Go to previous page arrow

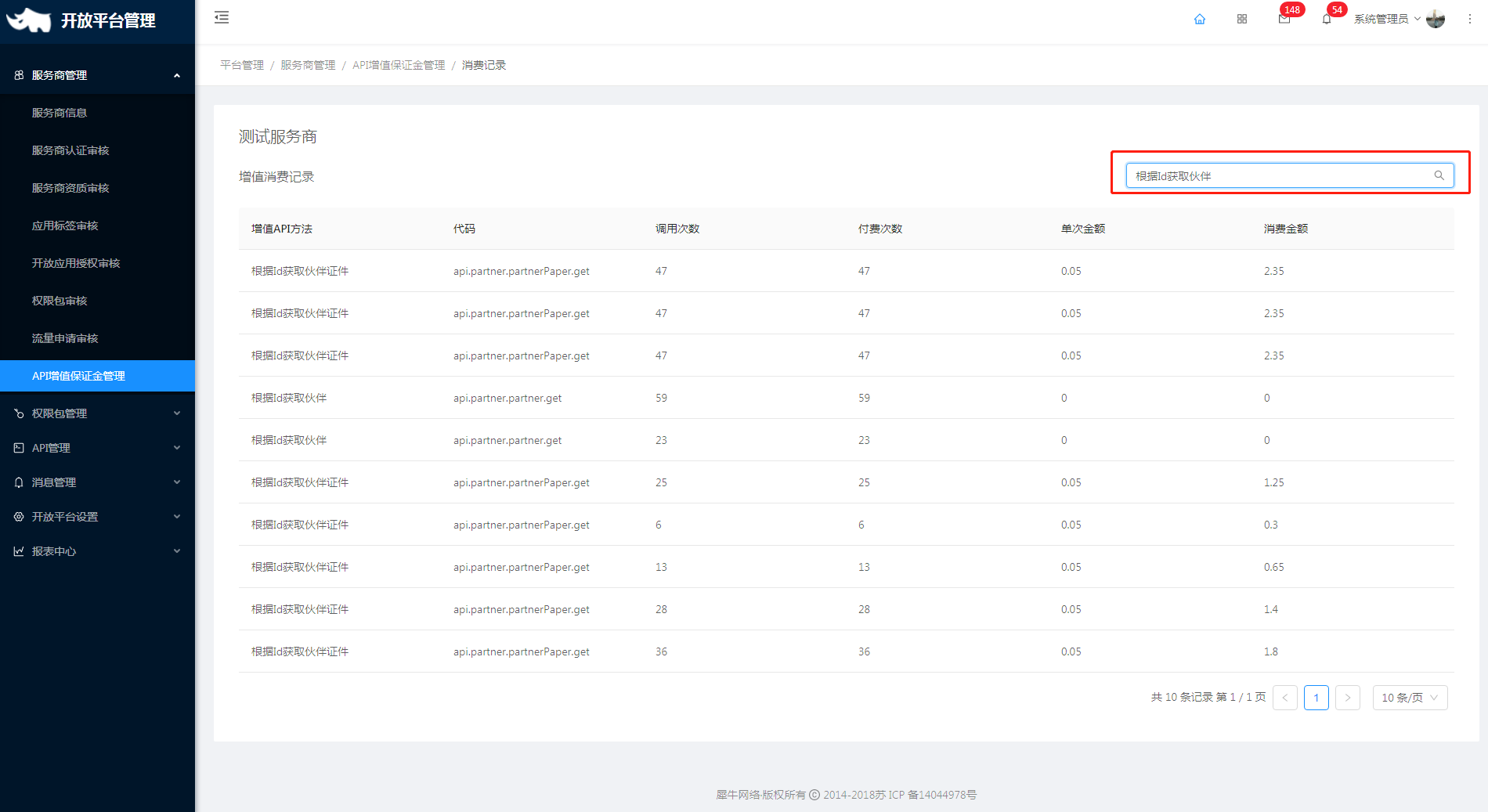click(x=1285, y=698)
